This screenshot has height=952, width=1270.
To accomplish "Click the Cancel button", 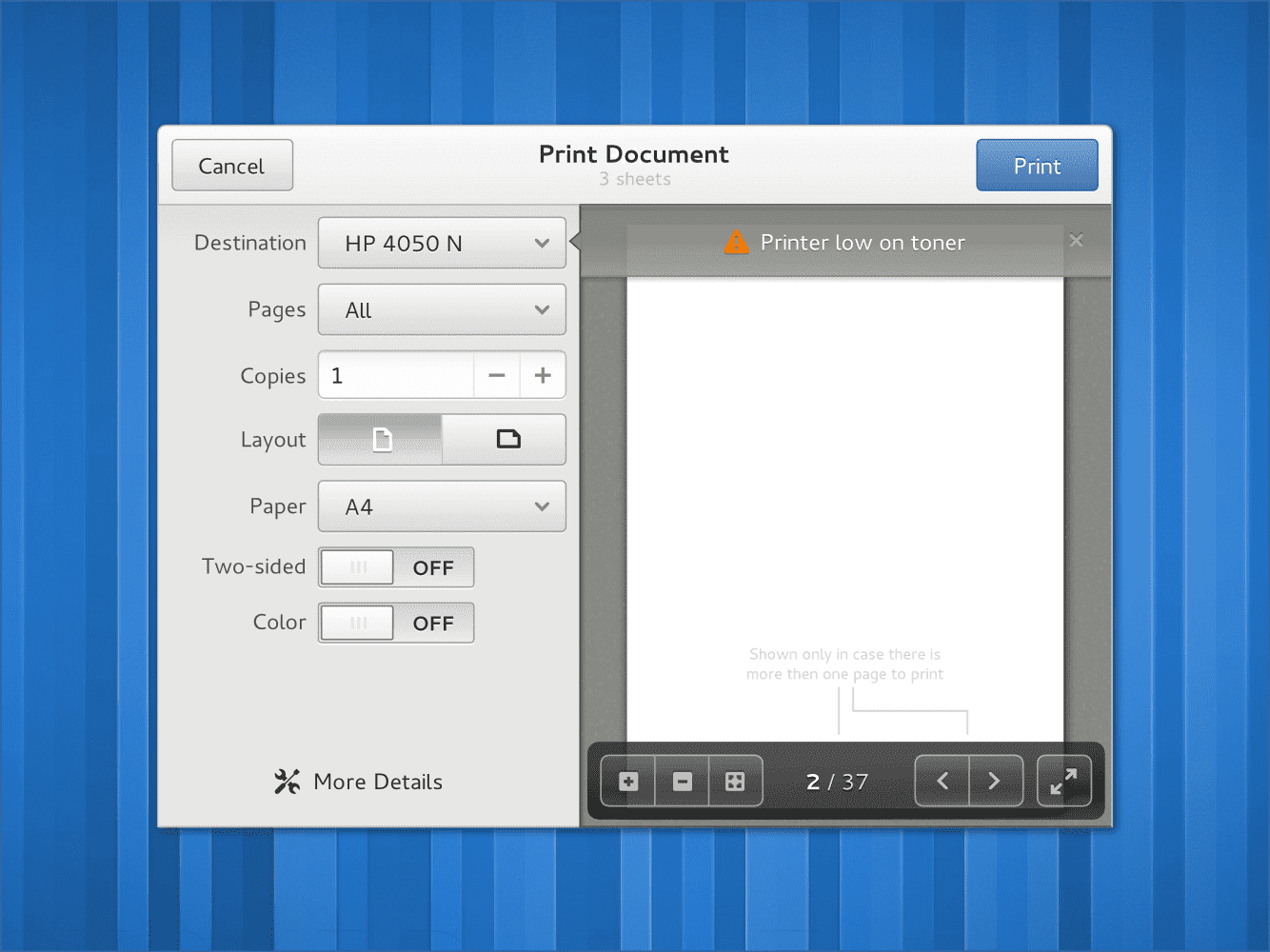I will [232, 166].
